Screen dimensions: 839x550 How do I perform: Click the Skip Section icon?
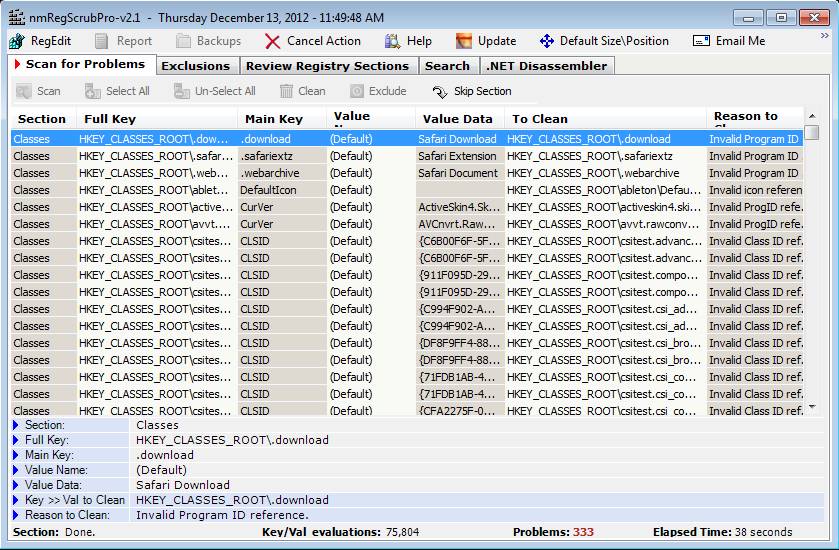(x=440, y=91)
